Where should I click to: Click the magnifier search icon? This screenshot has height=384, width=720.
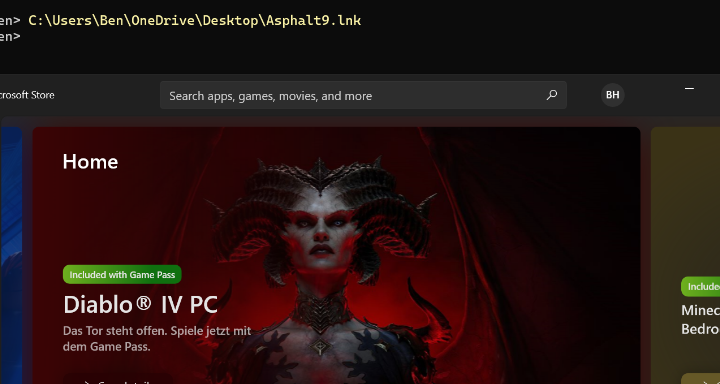[551, 95]
